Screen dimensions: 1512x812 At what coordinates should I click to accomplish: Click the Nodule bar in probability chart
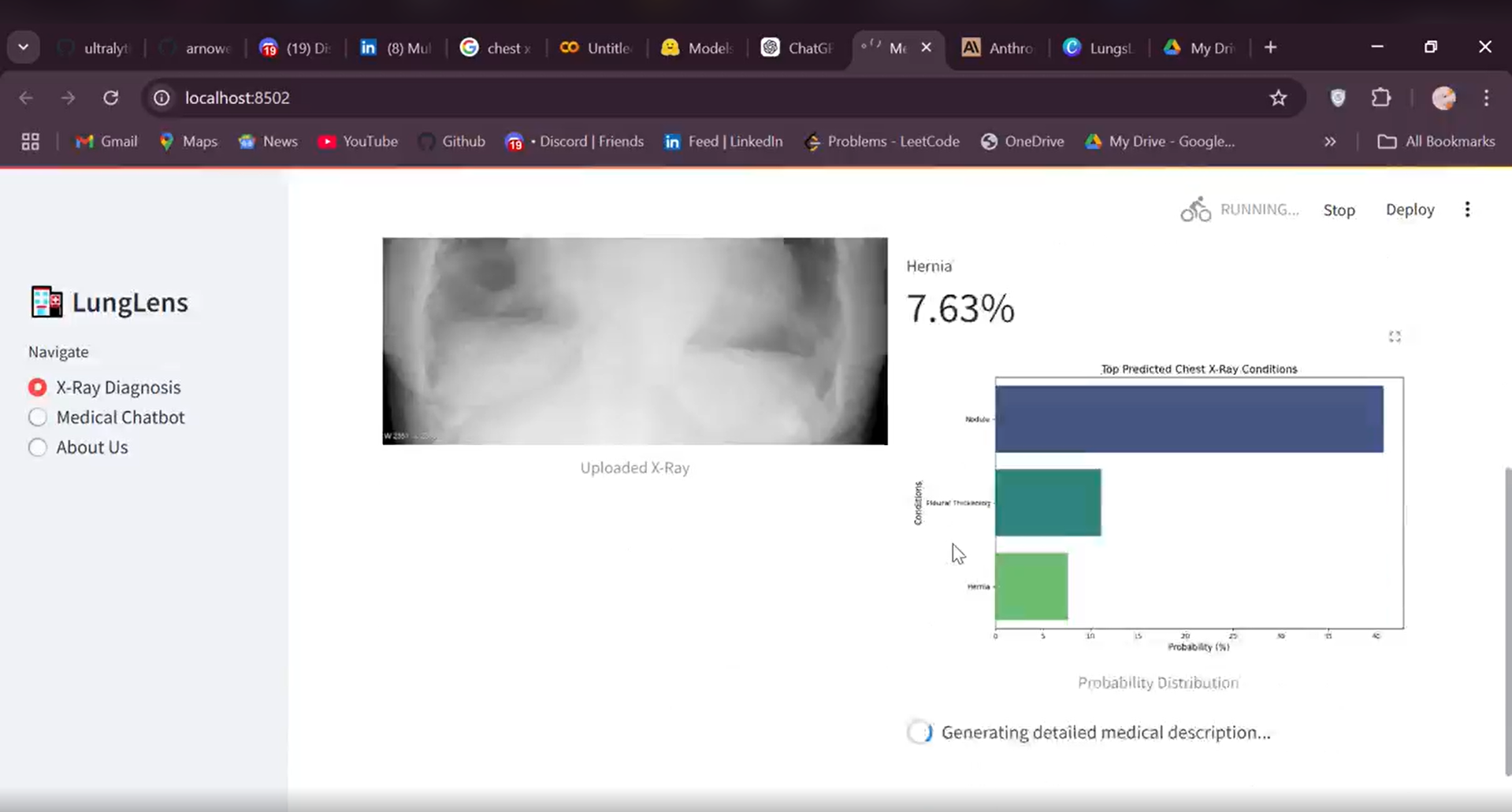click(1188, 419)
